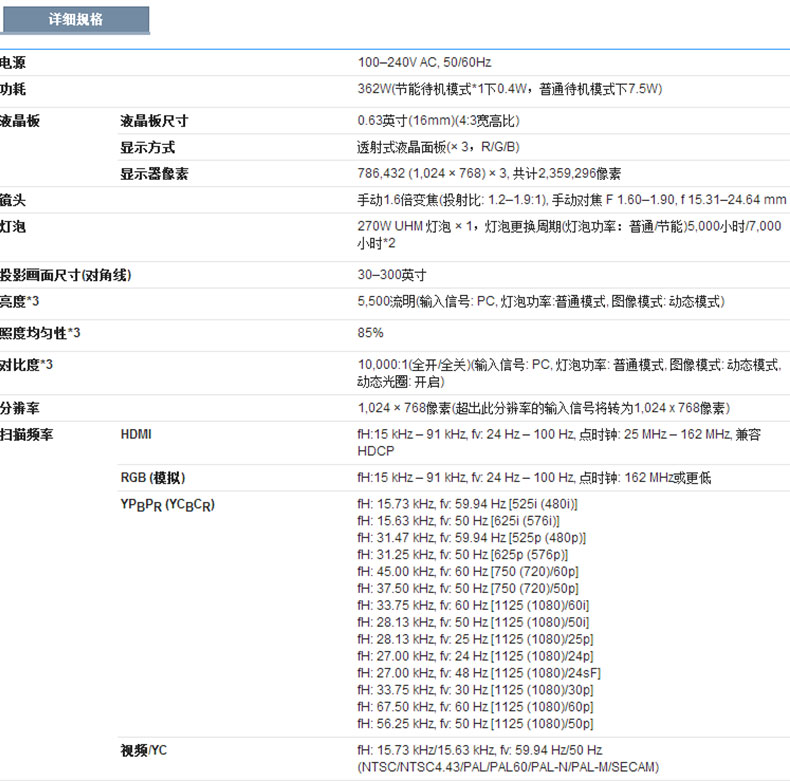Image resolution: width=790 pixels, height=781 pixels.
Task: Click the line ending [1125 (1080)/24p]
Action: tap(476, 656)
